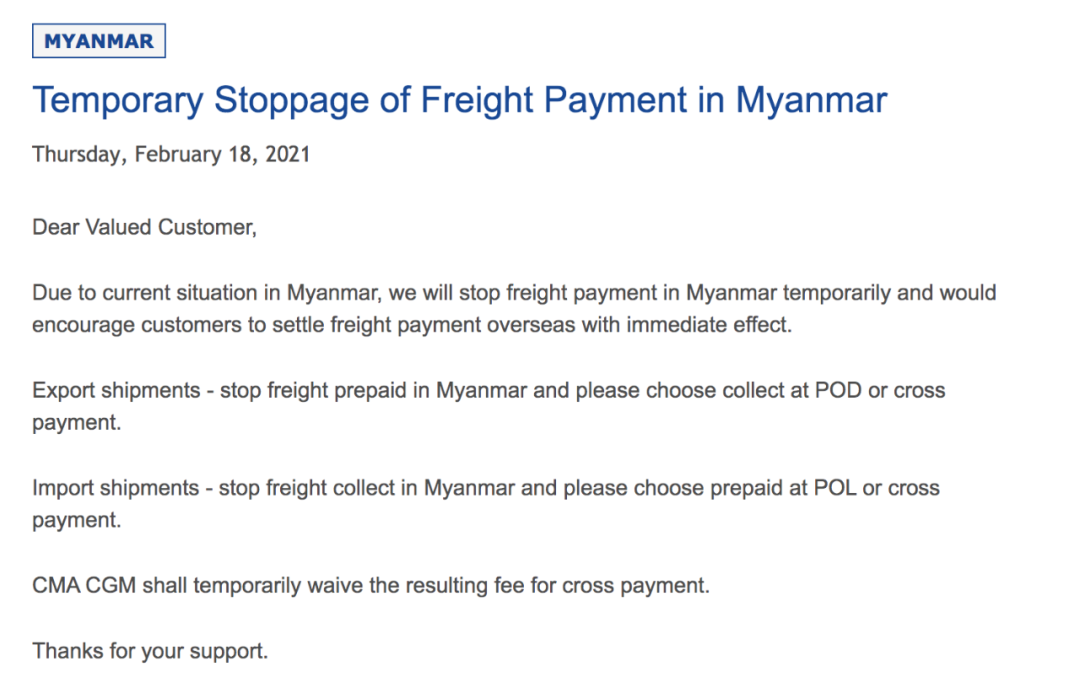Click the abbreviation POL
Viewport: 1080px width, 683px height.
(835, 488)
